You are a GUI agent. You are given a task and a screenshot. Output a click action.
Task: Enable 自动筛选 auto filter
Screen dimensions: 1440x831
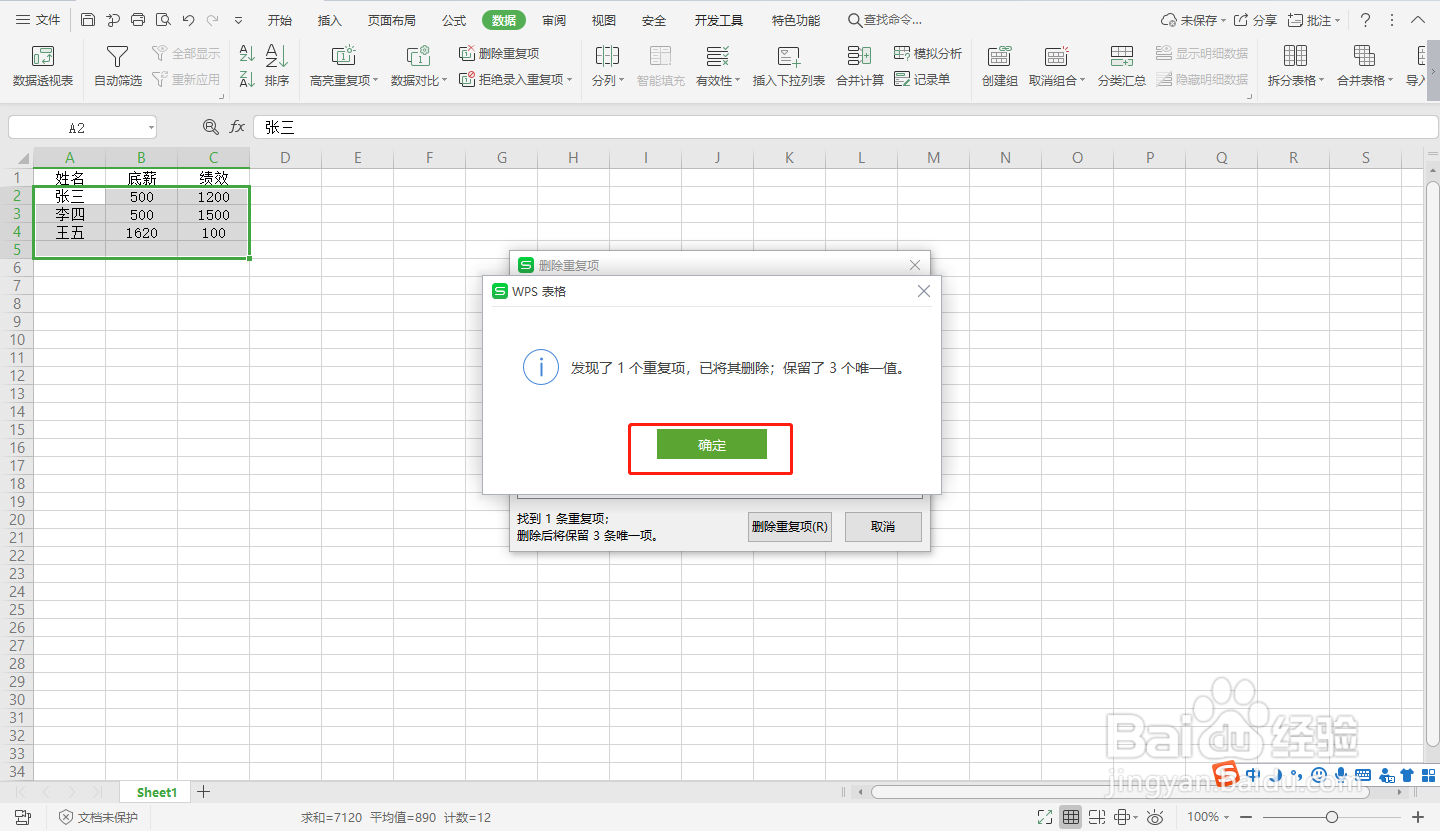pos(118,66)
